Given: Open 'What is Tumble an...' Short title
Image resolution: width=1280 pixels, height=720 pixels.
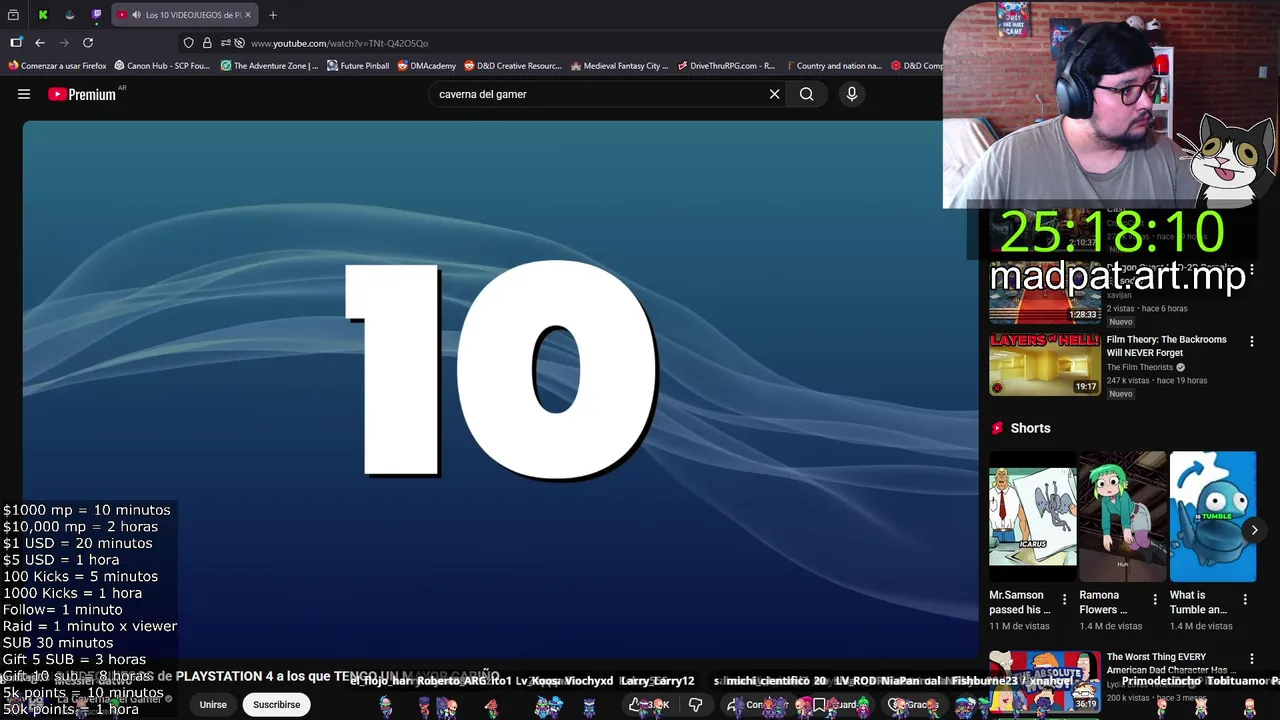Looking at the screenshot, I should point(1198,602).
